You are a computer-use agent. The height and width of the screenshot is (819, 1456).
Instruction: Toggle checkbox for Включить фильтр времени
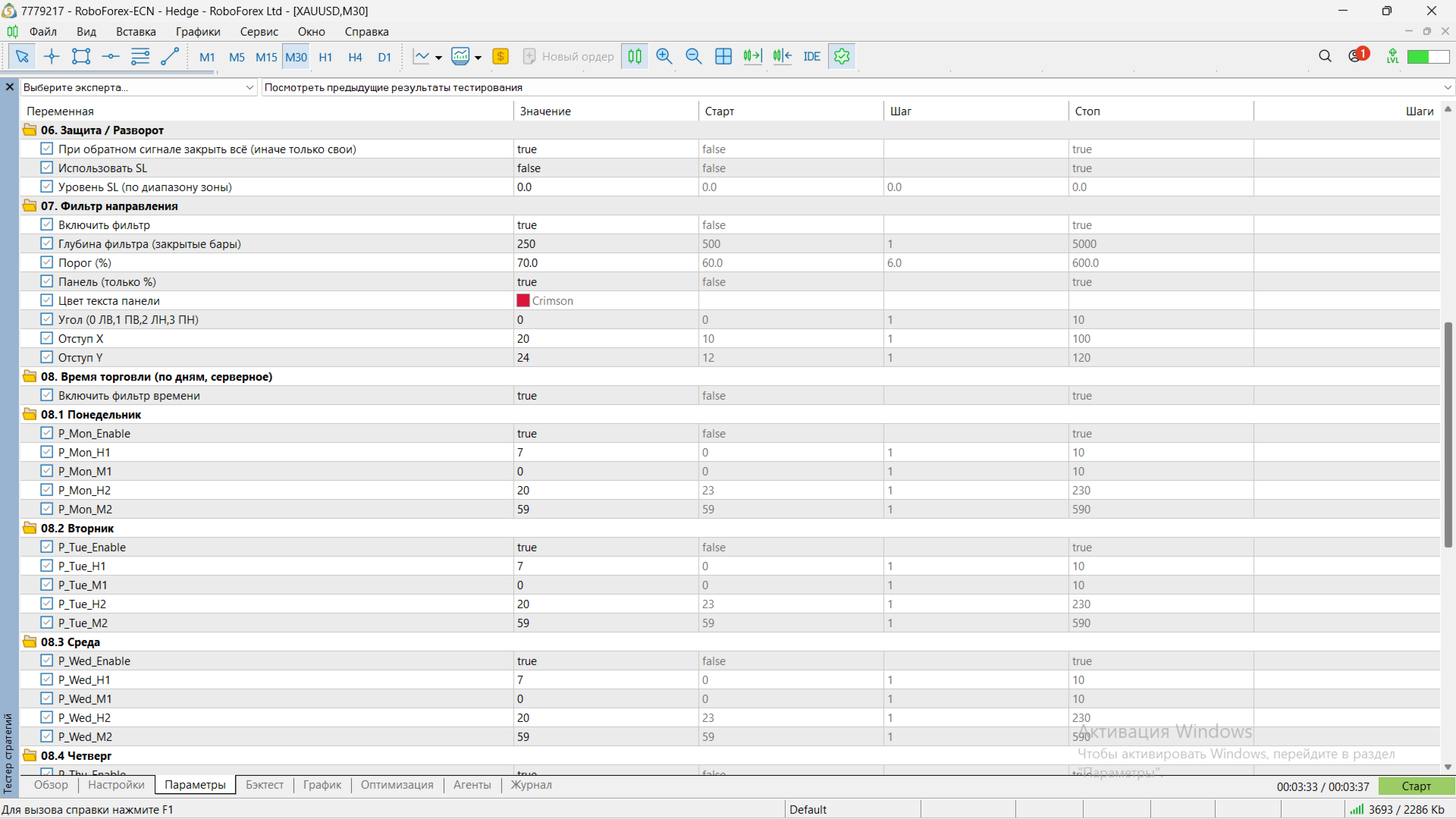(x=47, y=395)
